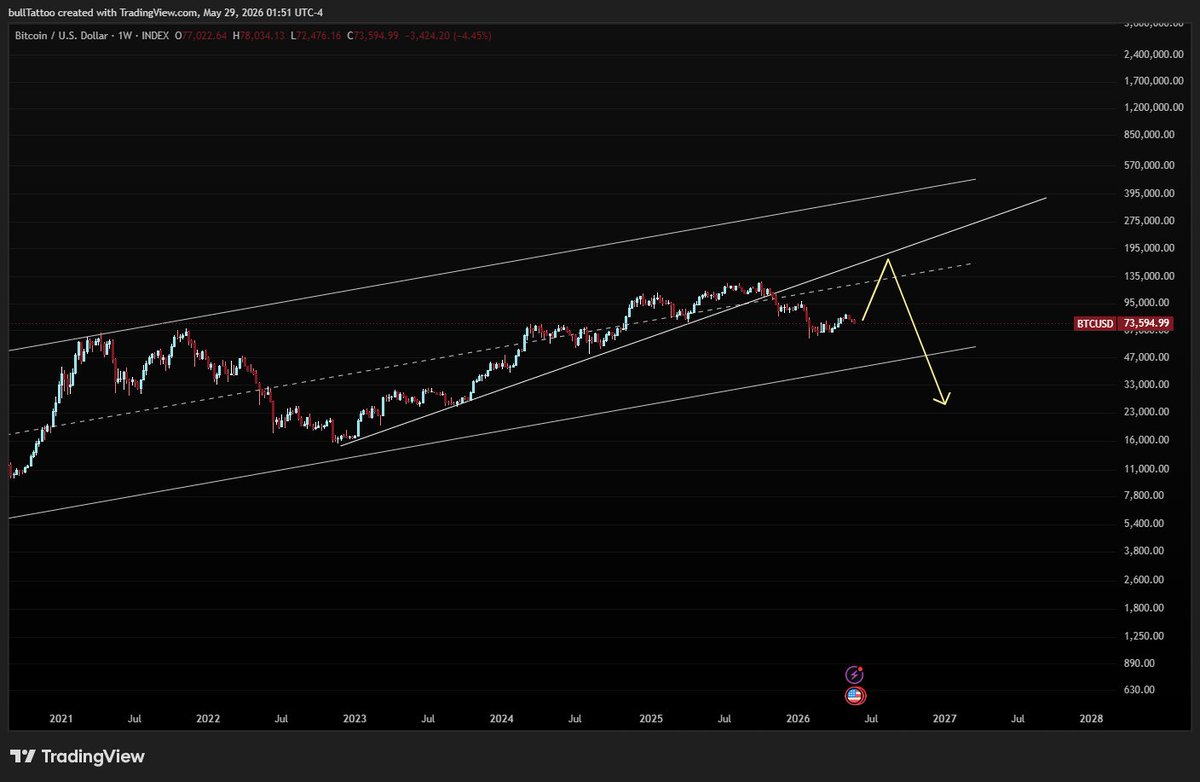Image resolution: width=1200 pixels, height=782 pixels.
Task: Click the bullTattoo created with TradingView.com header
Action: click(167, 12)
